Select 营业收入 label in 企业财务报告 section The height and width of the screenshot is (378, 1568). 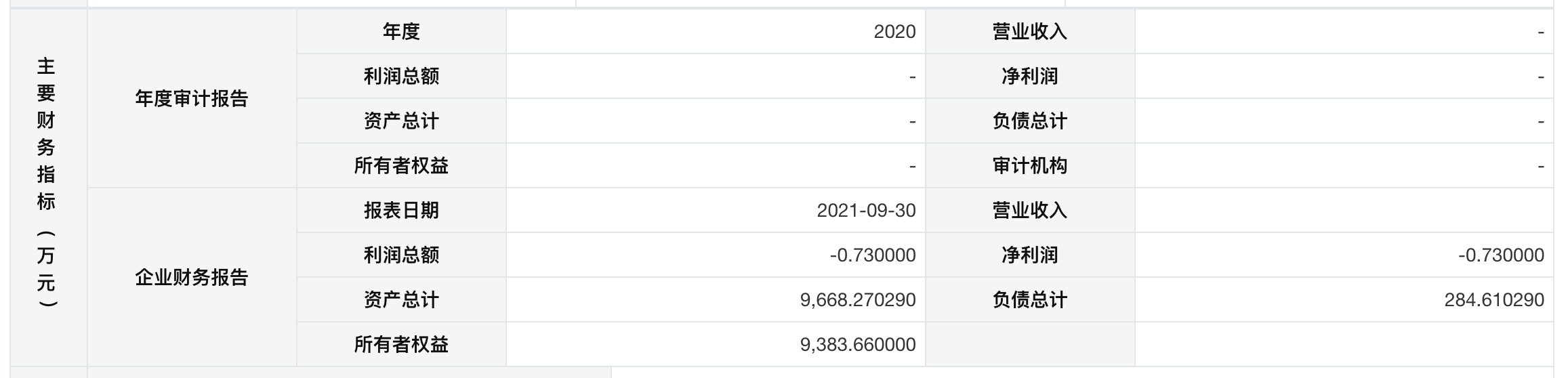[1029, 211]
